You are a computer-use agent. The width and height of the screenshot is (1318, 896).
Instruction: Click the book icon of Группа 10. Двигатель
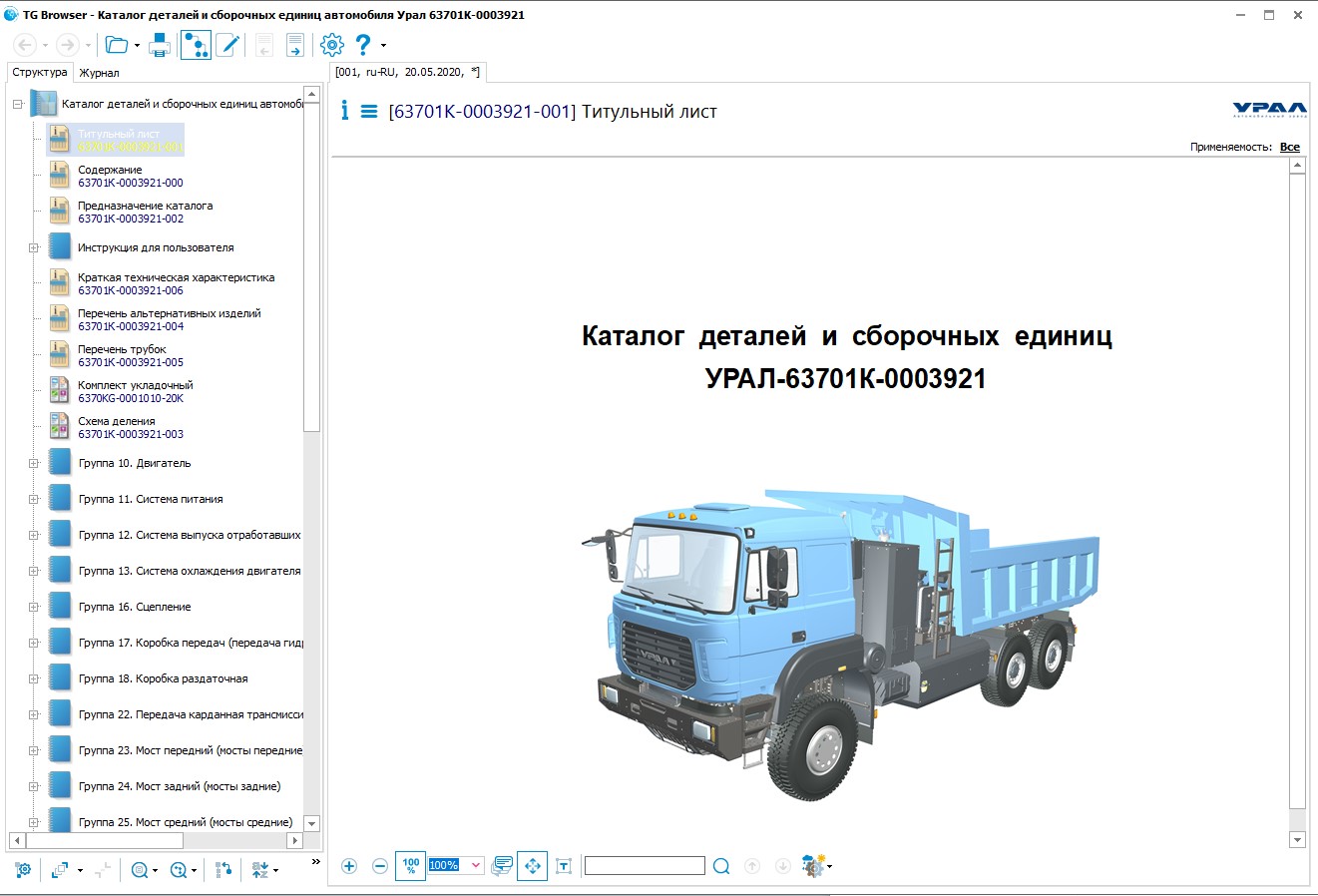click(60, 463)
